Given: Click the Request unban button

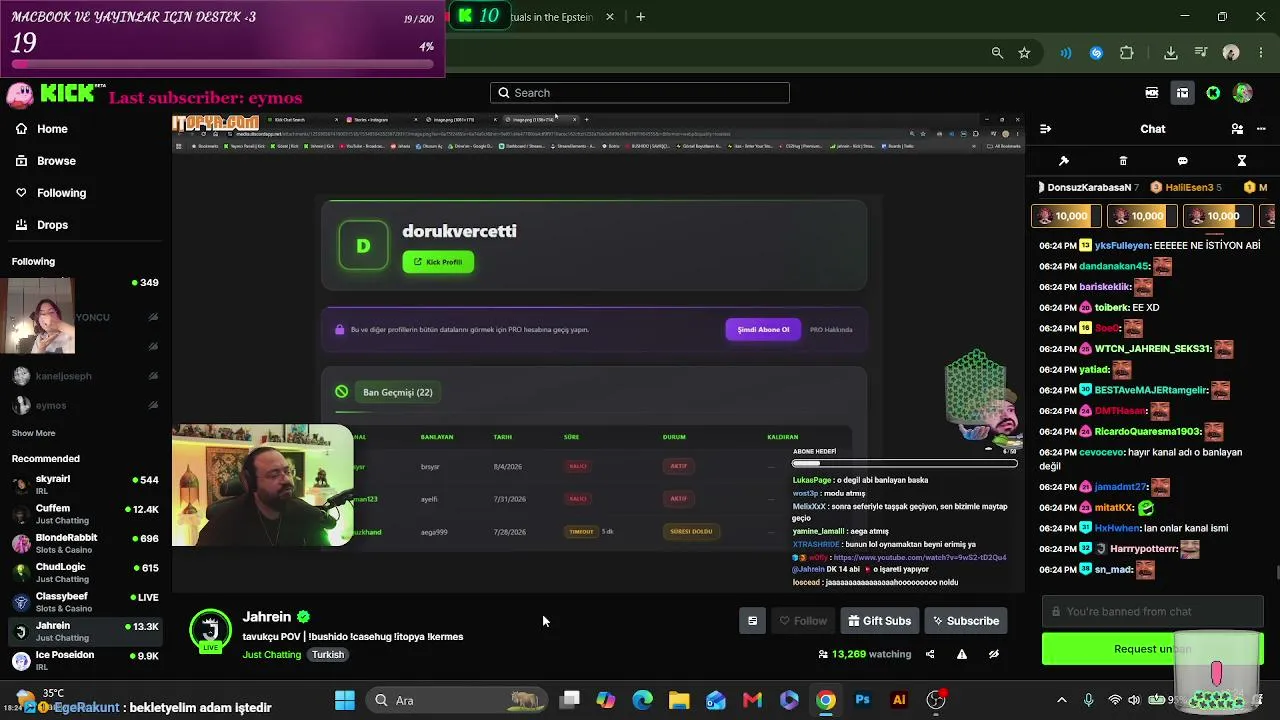Looking at the screenshot, I should [1152, 649].
